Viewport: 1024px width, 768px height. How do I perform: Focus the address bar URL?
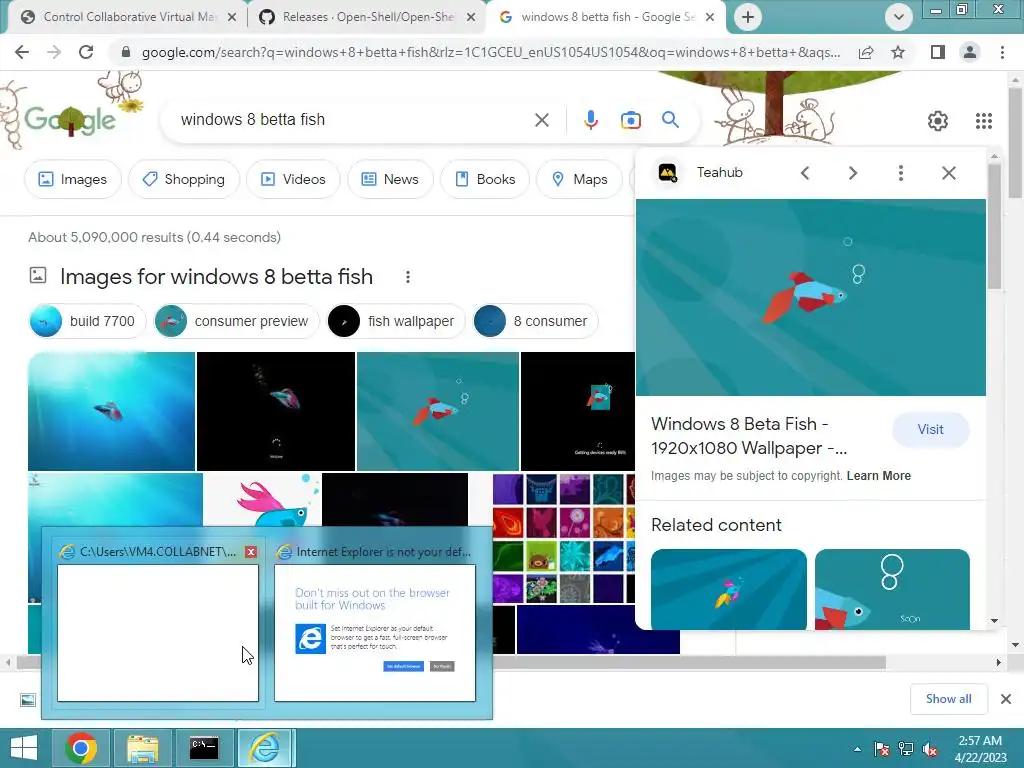[x=490, y=52]
